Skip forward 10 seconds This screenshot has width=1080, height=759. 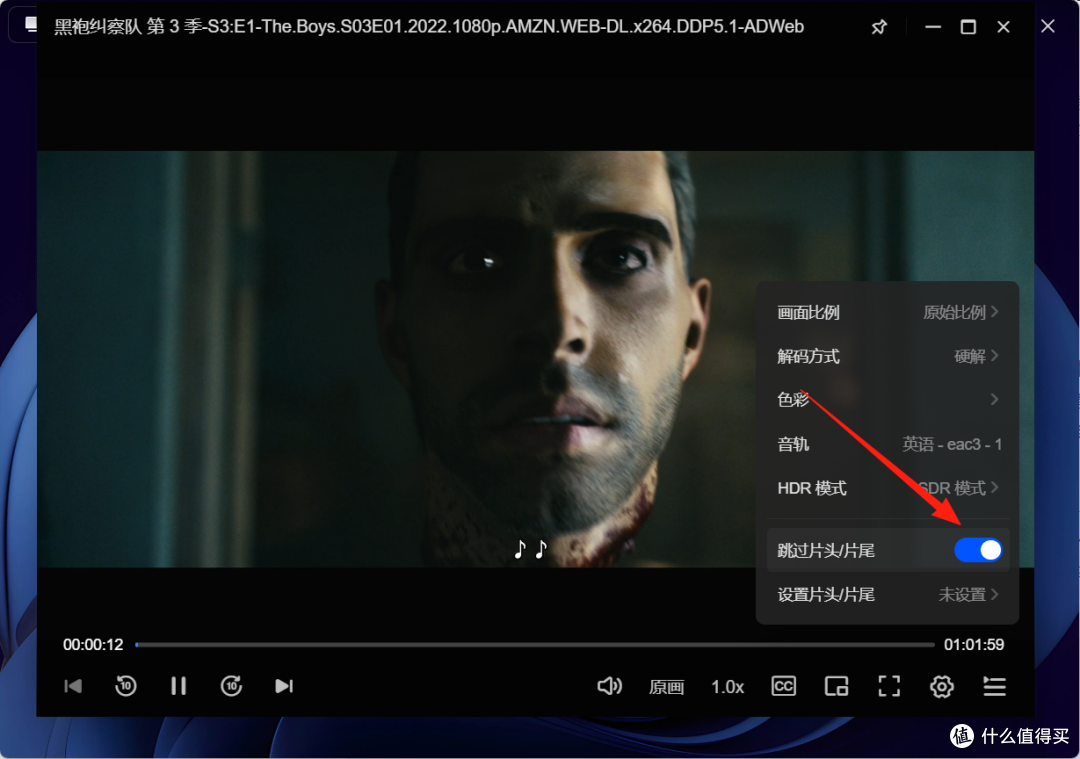231,686
